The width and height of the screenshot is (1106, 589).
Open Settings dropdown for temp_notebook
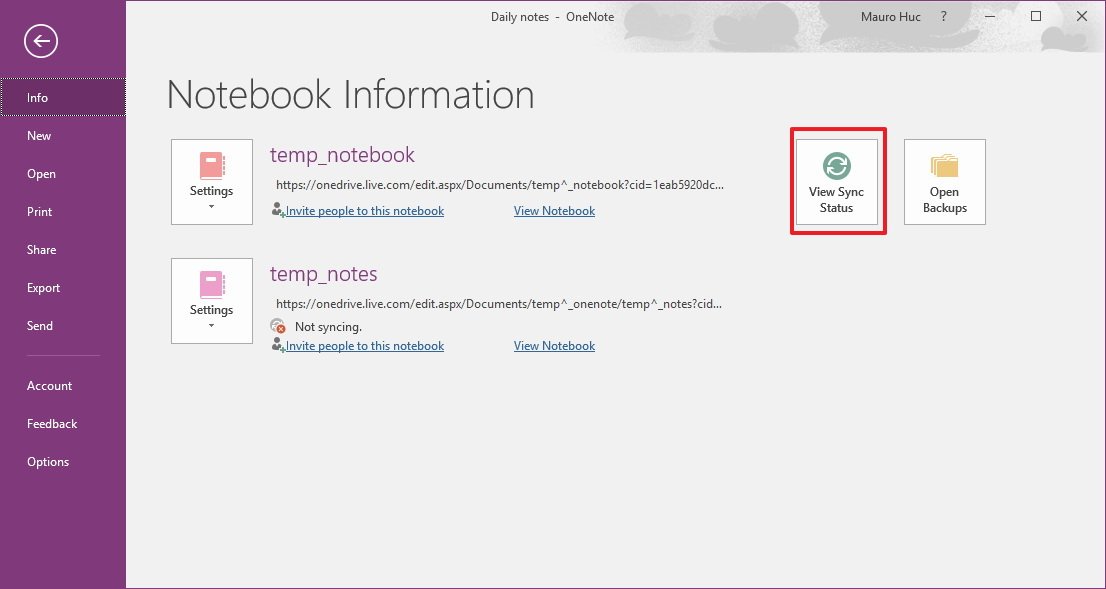[x=212, y=182]
